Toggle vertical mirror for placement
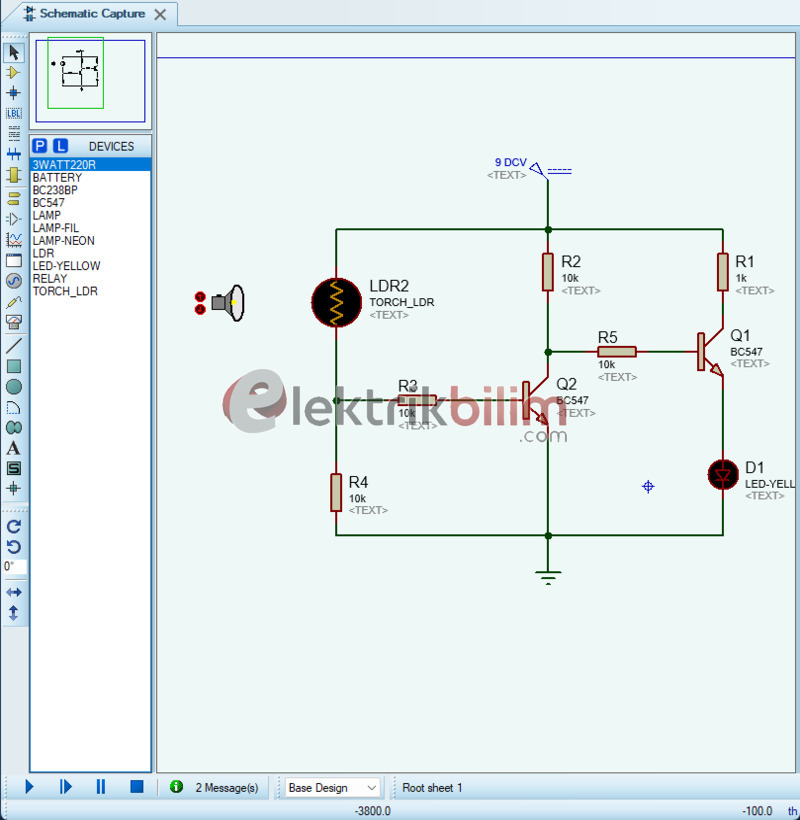 [13, 612]
